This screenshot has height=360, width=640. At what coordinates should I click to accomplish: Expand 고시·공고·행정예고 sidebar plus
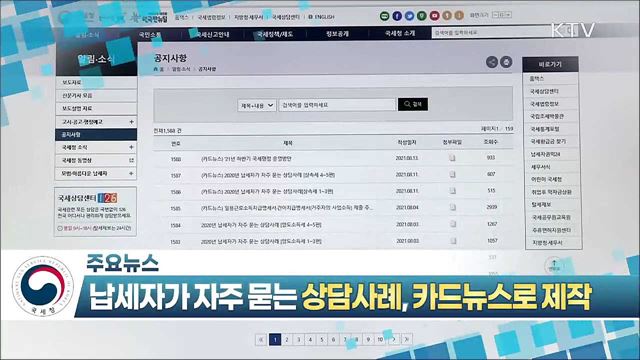(131, 122)
